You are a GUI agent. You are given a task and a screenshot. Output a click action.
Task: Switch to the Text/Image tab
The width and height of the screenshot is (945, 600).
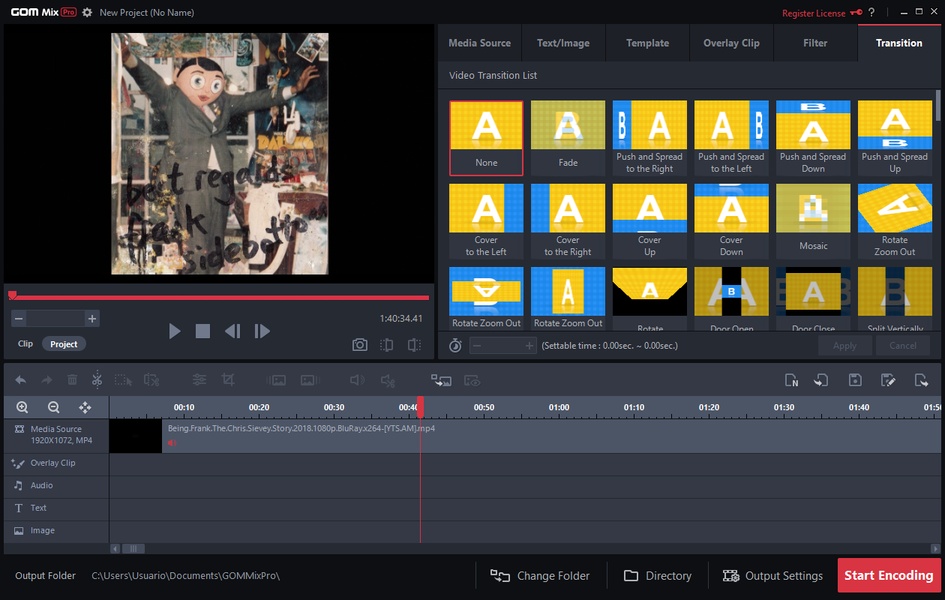pos(563,43)
